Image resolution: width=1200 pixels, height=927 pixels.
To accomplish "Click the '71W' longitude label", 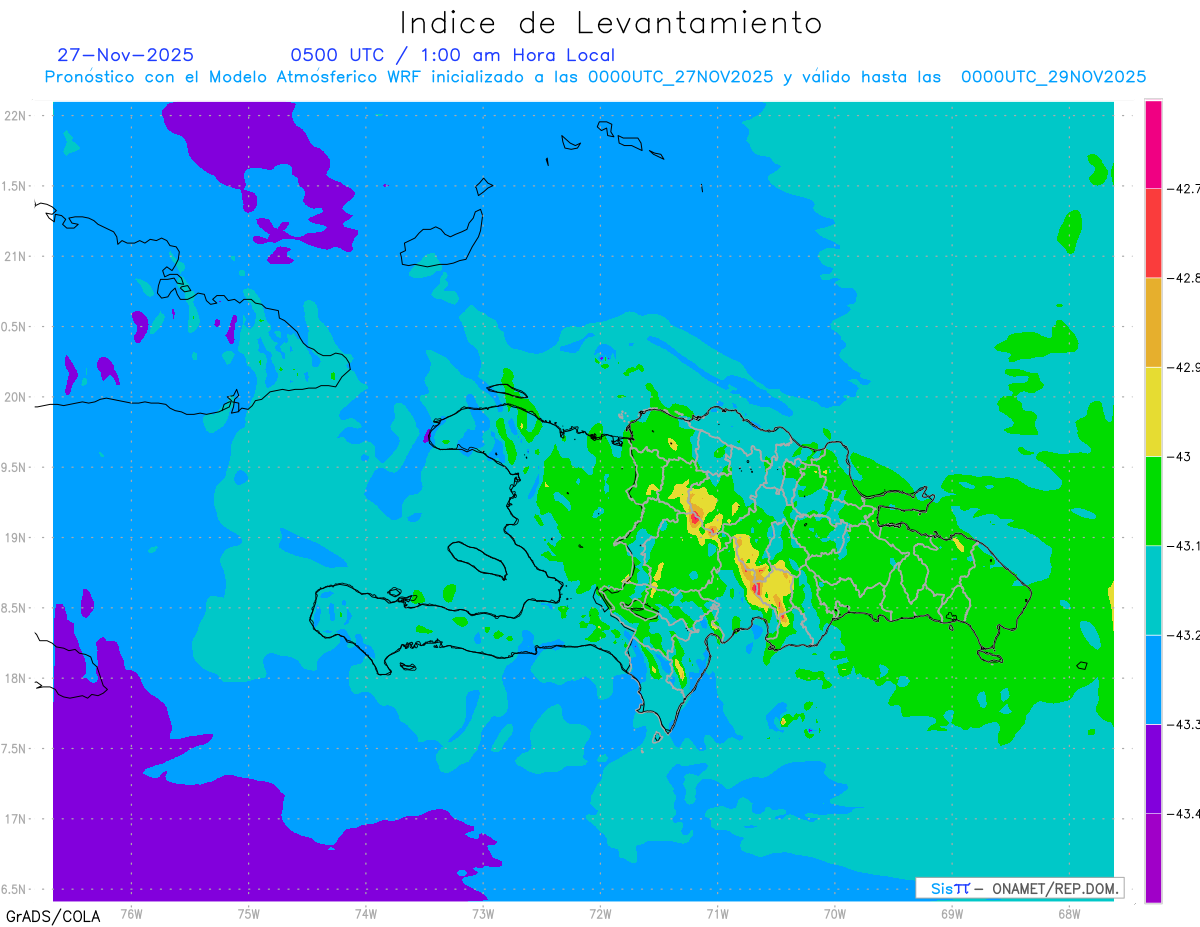I will pyautogui.click(x=718, y=913).
